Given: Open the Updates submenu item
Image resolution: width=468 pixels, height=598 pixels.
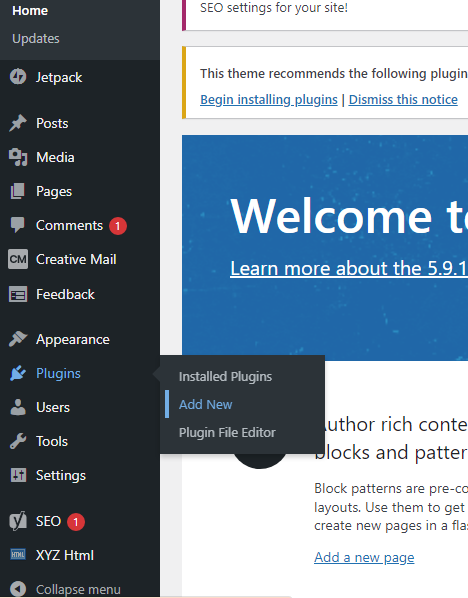Looking at the screenshot, I should coord(36,39).
